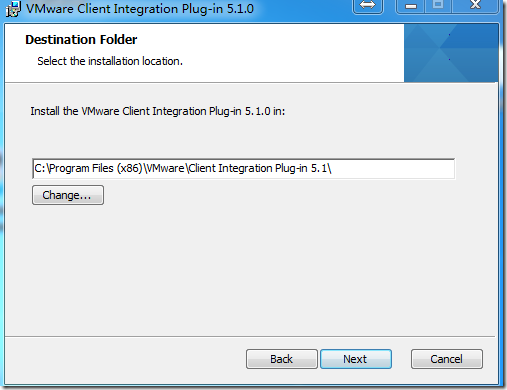Viewport: 507px width, 390px height.
Task: Click the double-arrow title bar button
Action: click(x=368, y=6)
